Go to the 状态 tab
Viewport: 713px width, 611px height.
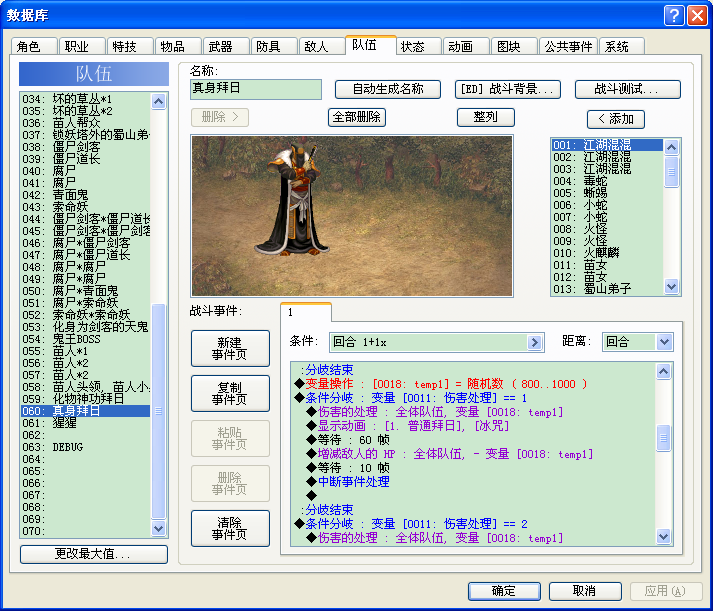coord(419,46)
